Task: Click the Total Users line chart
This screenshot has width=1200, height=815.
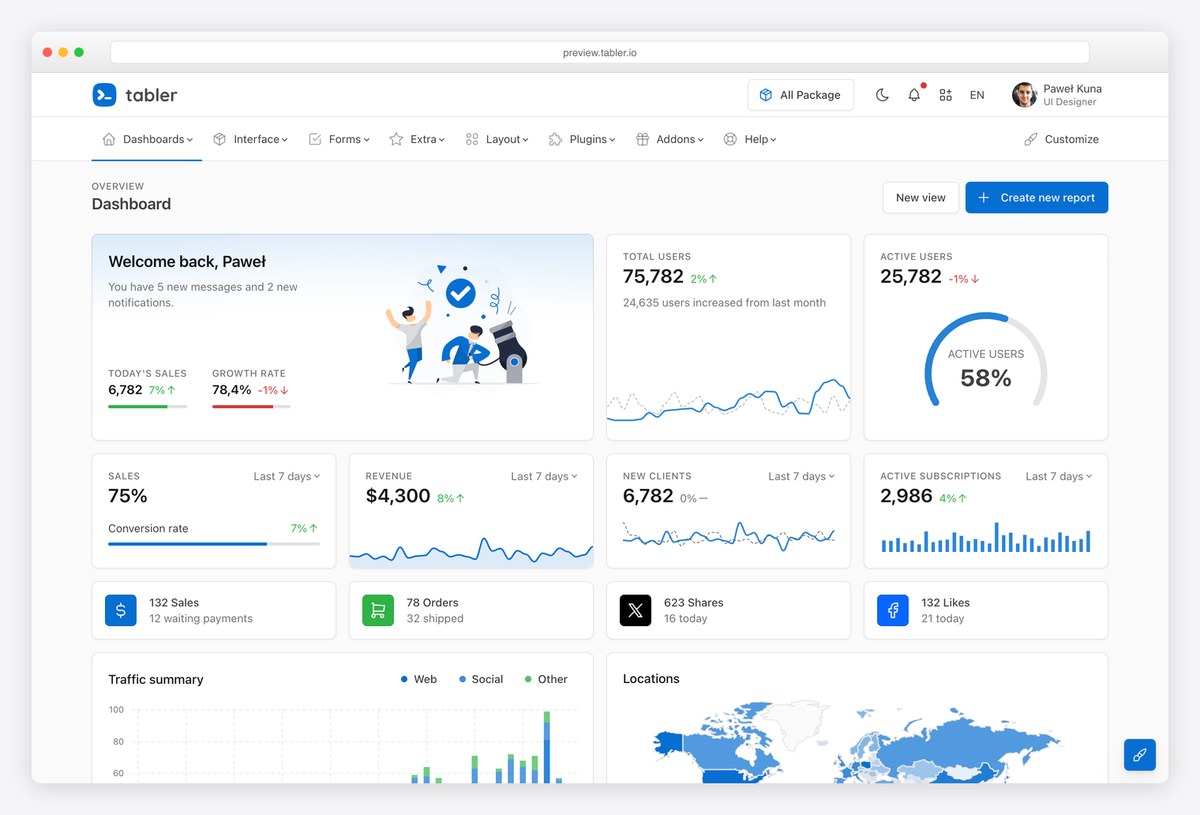Action: 728,400
